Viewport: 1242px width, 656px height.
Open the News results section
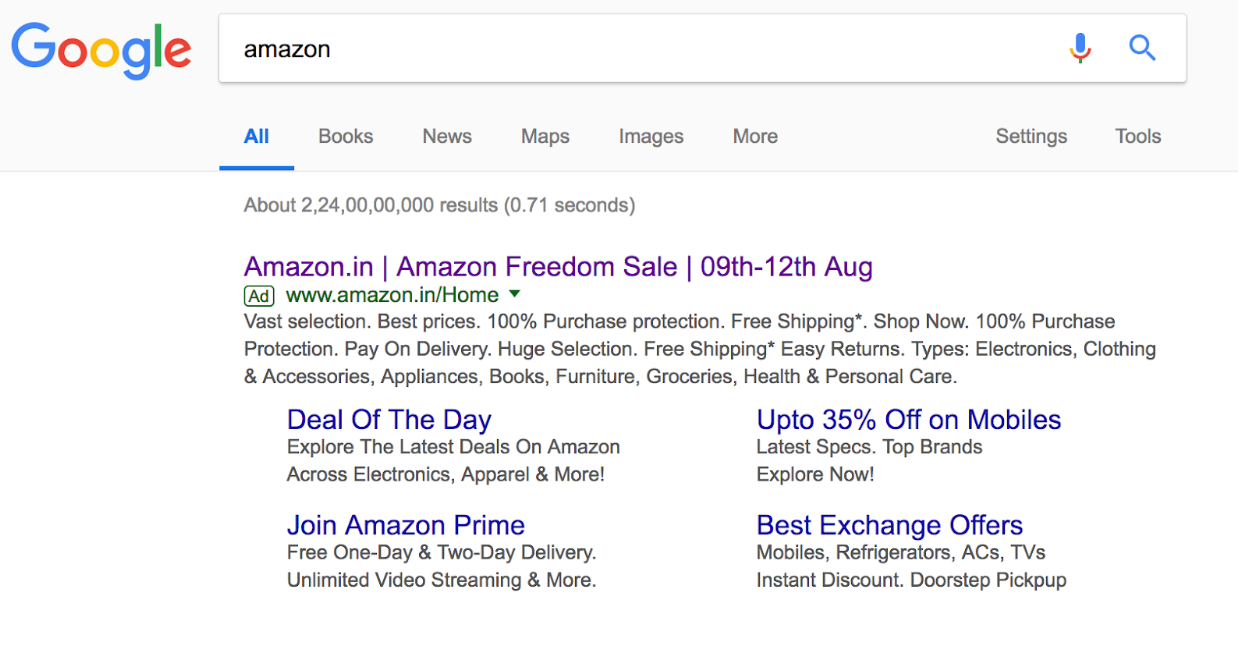tap(446, 136)
